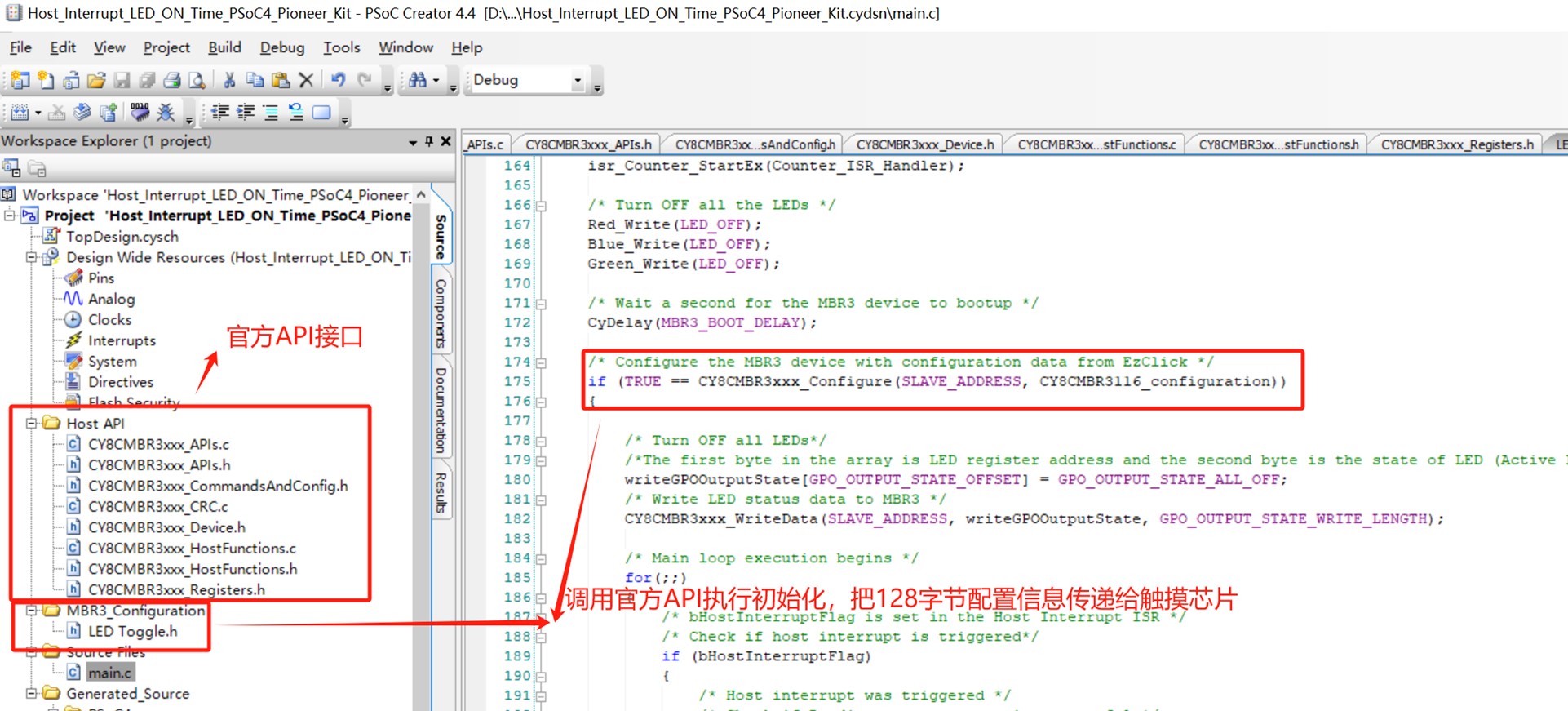The height and width of the screenshot is (711, 1568).
Task: Click the Decrease Indent toolbar icon
Action: point(220,113)
